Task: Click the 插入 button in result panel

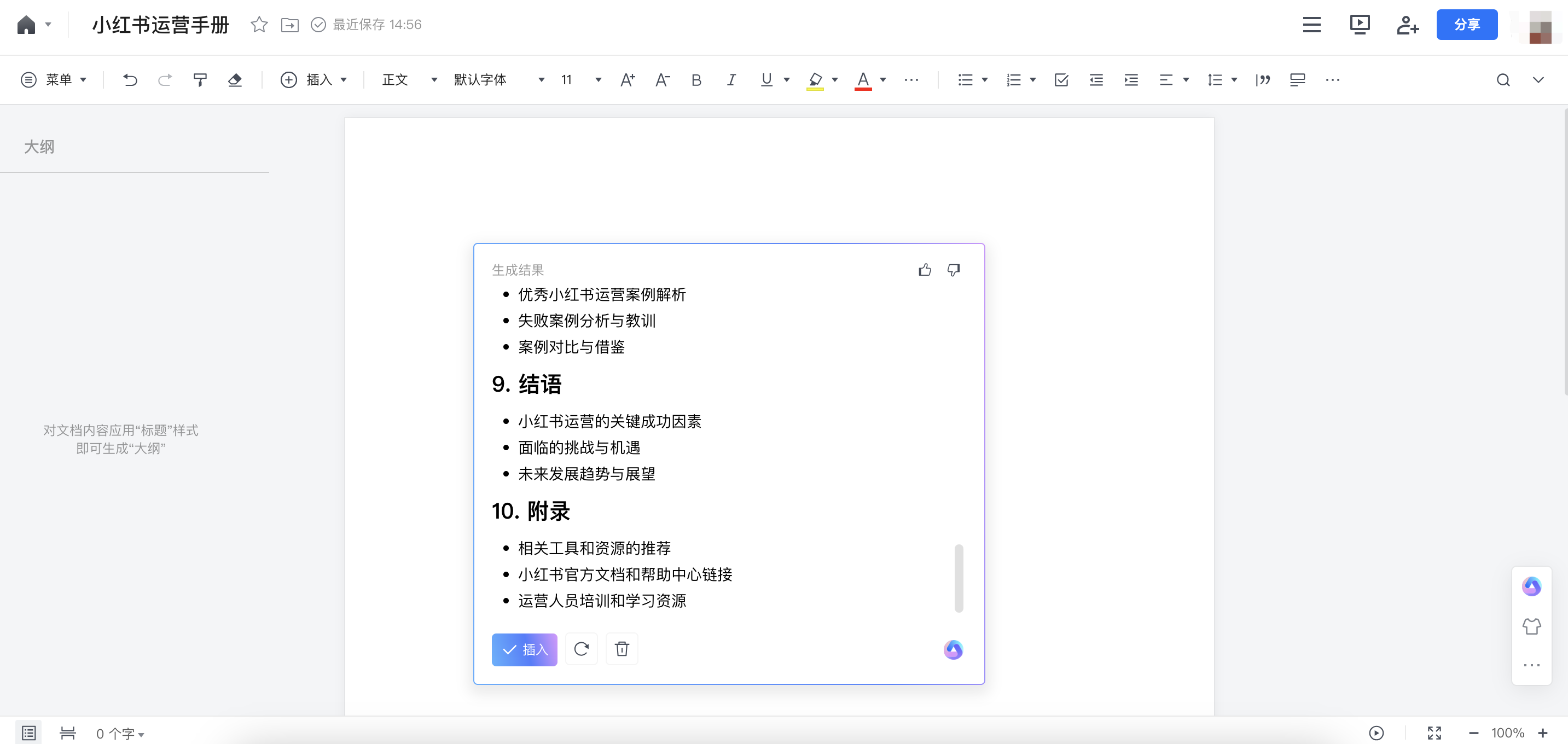Action: pos(524,649)
